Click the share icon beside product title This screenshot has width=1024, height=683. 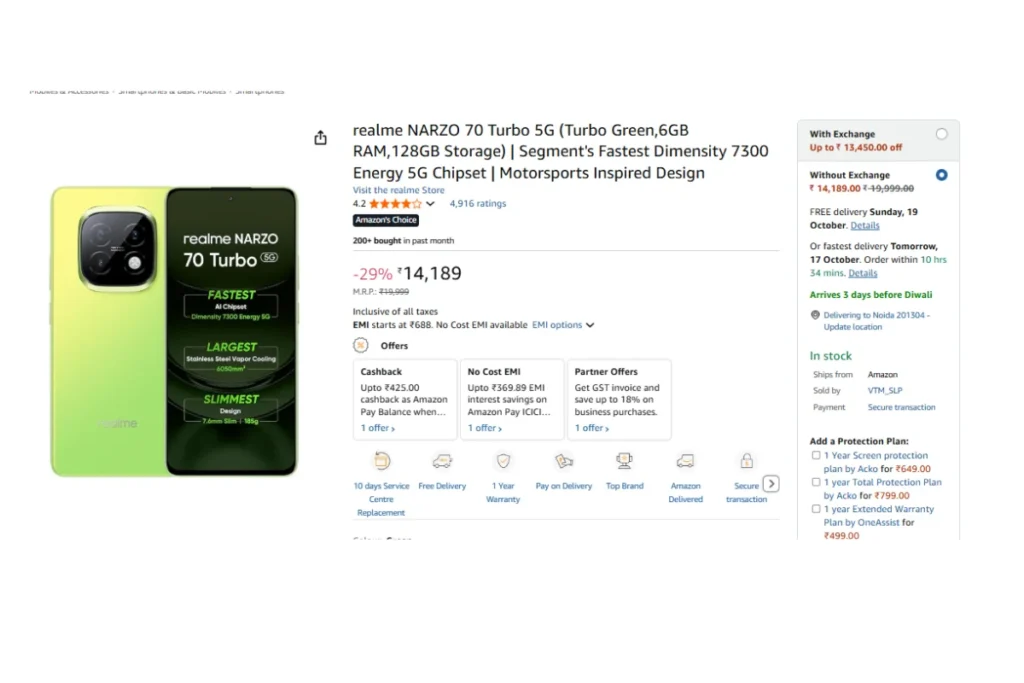(x=320, y=138)
